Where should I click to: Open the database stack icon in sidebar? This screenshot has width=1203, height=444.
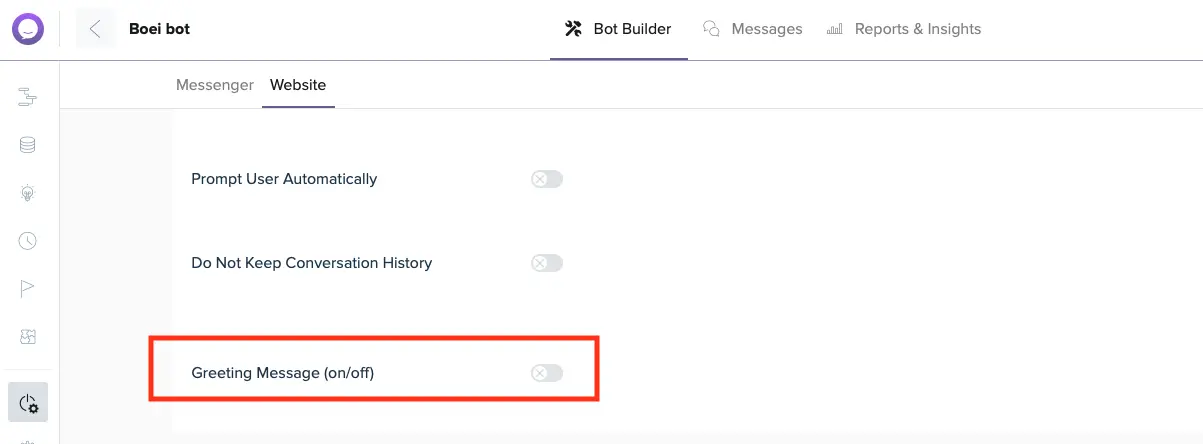coord(28,145)
